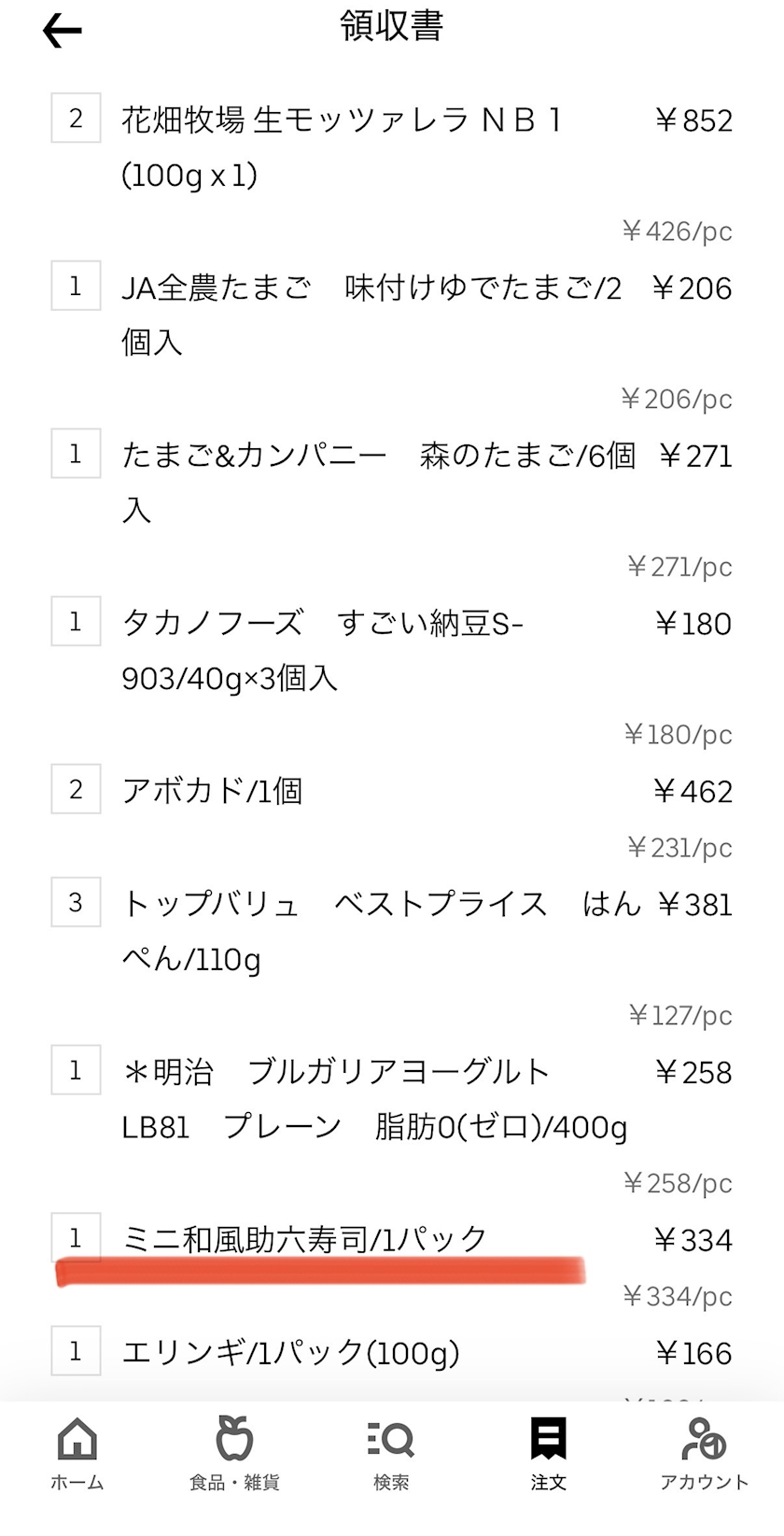Tap the back arrow icon

[x=63, y=31]
